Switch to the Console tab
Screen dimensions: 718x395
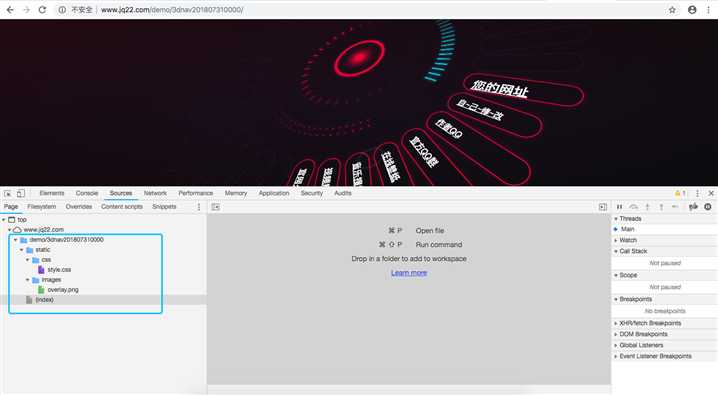click(87, 193)
